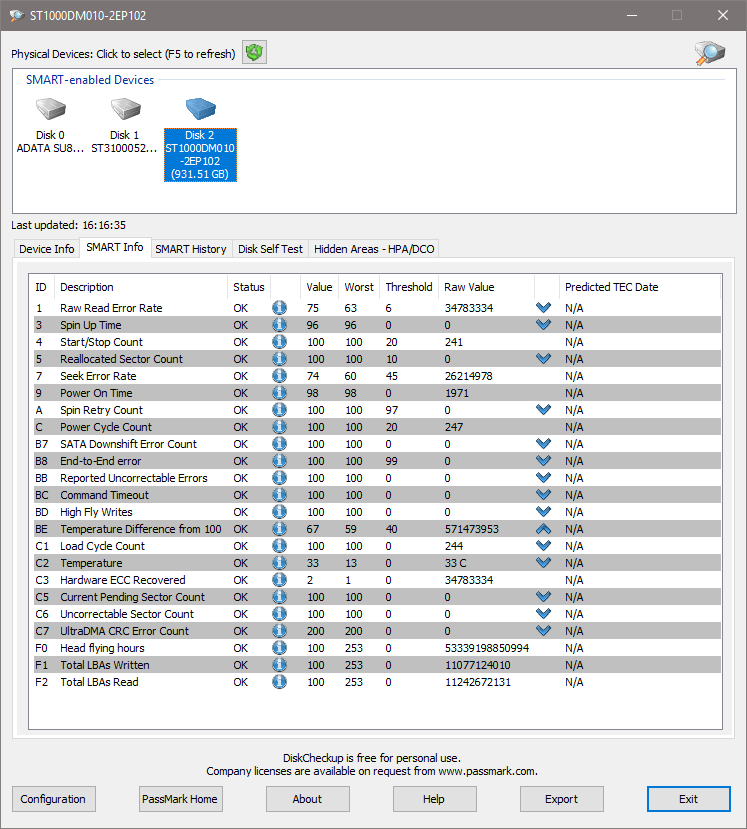747x829 pixels.
Task: Open the Configuration button
Action: pos(53,799)
